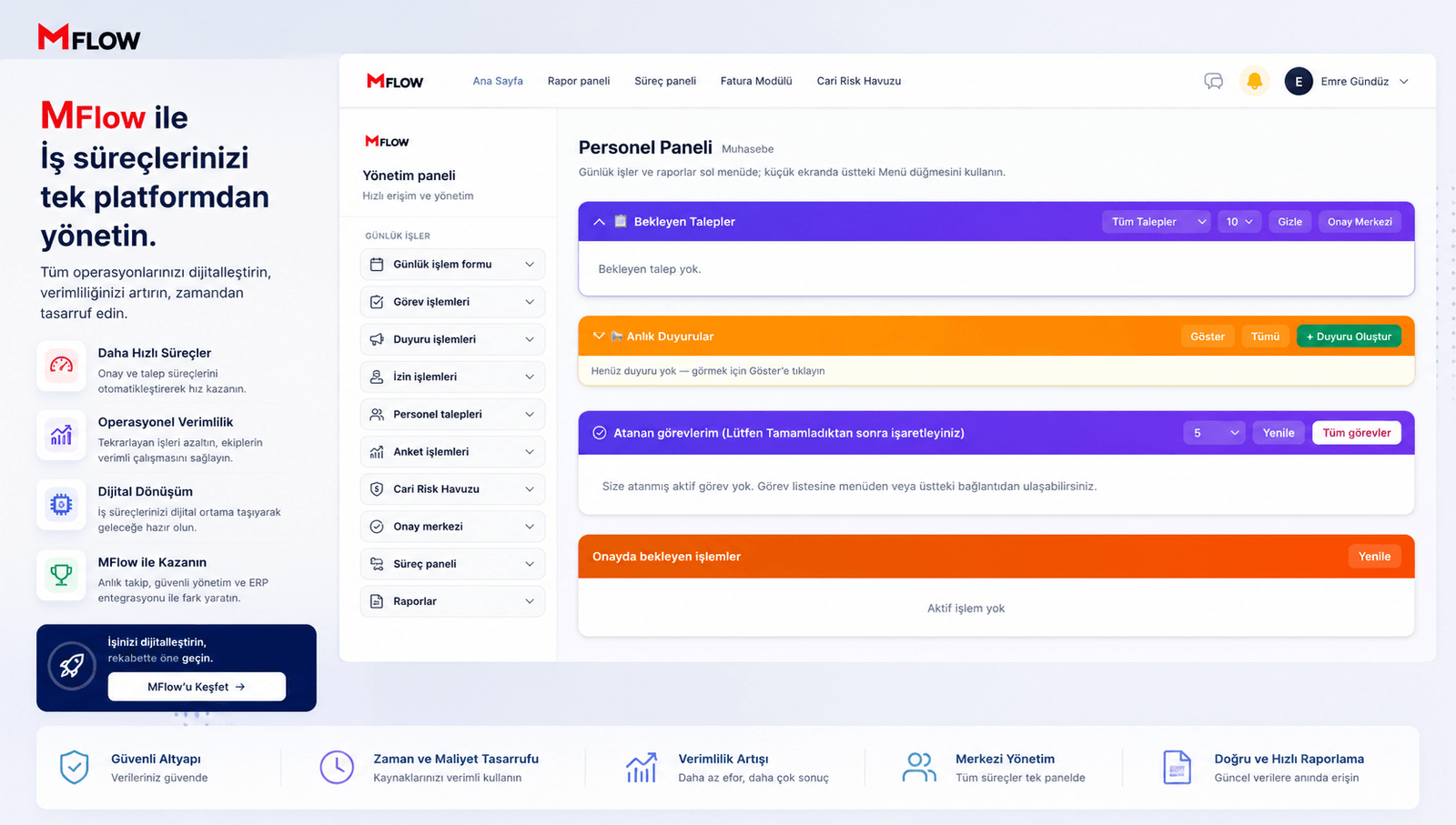Open Fatura Modülü in the top navigation

tap(756, 81)
